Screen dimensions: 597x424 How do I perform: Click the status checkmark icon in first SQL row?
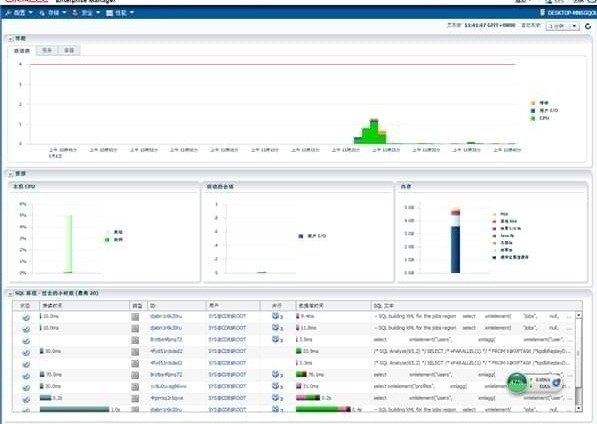(26, 317)
